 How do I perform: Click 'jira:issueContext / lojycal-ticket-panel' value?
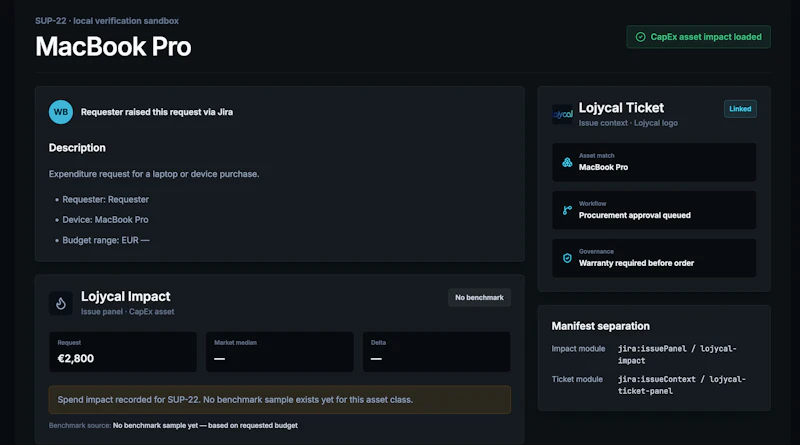click(682, 385)
